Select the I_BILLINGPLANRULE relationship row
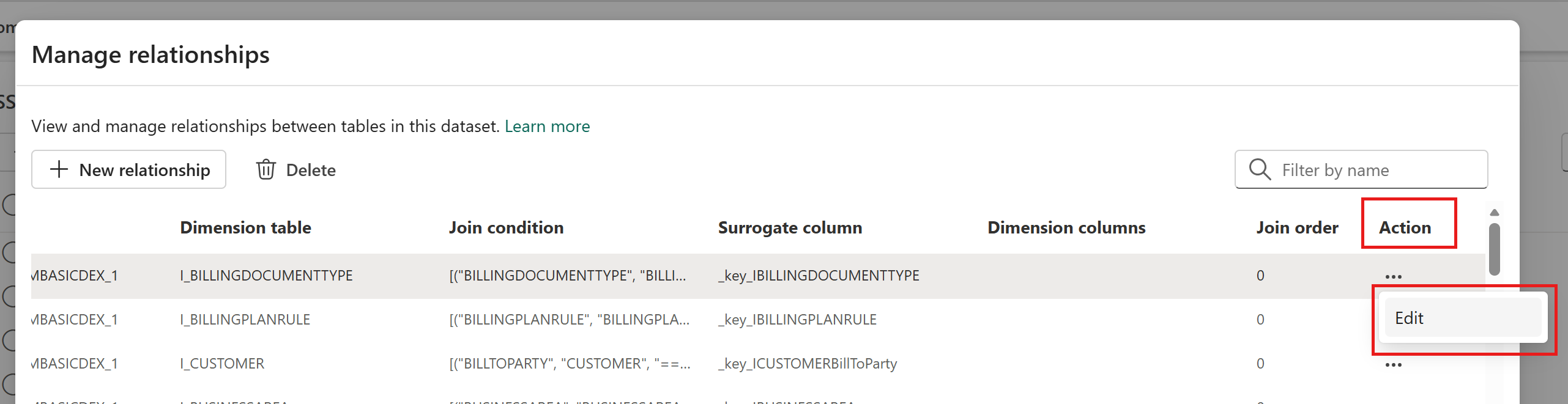Image resolution: width=1568 pixels, height=404 pixels. [758, 320]
